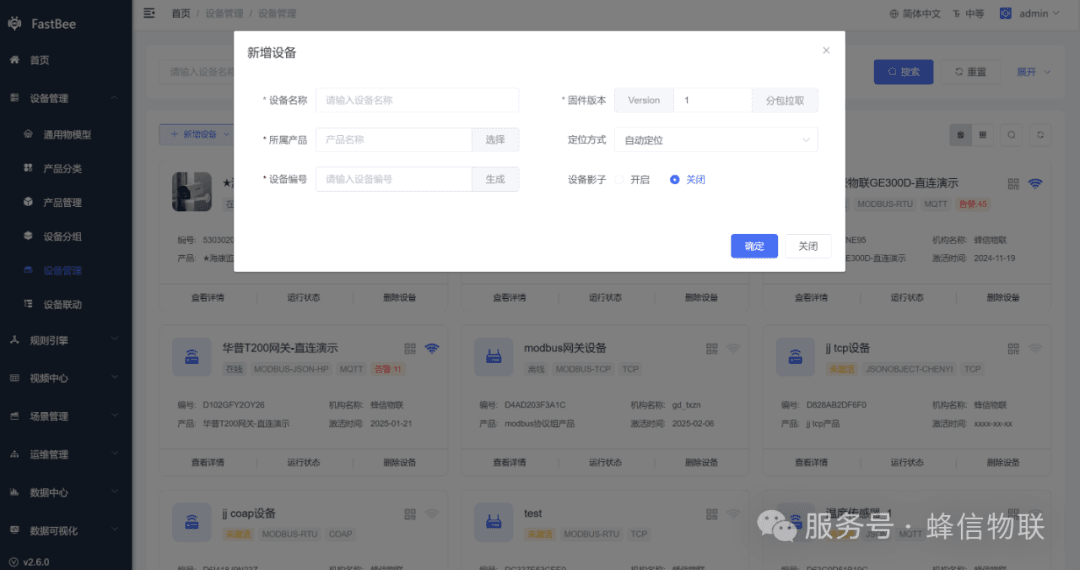The height and width of the screenshot is (570, 1080).
Task: Expand the 视频中心 sidebar chevron
Action: 114,377
